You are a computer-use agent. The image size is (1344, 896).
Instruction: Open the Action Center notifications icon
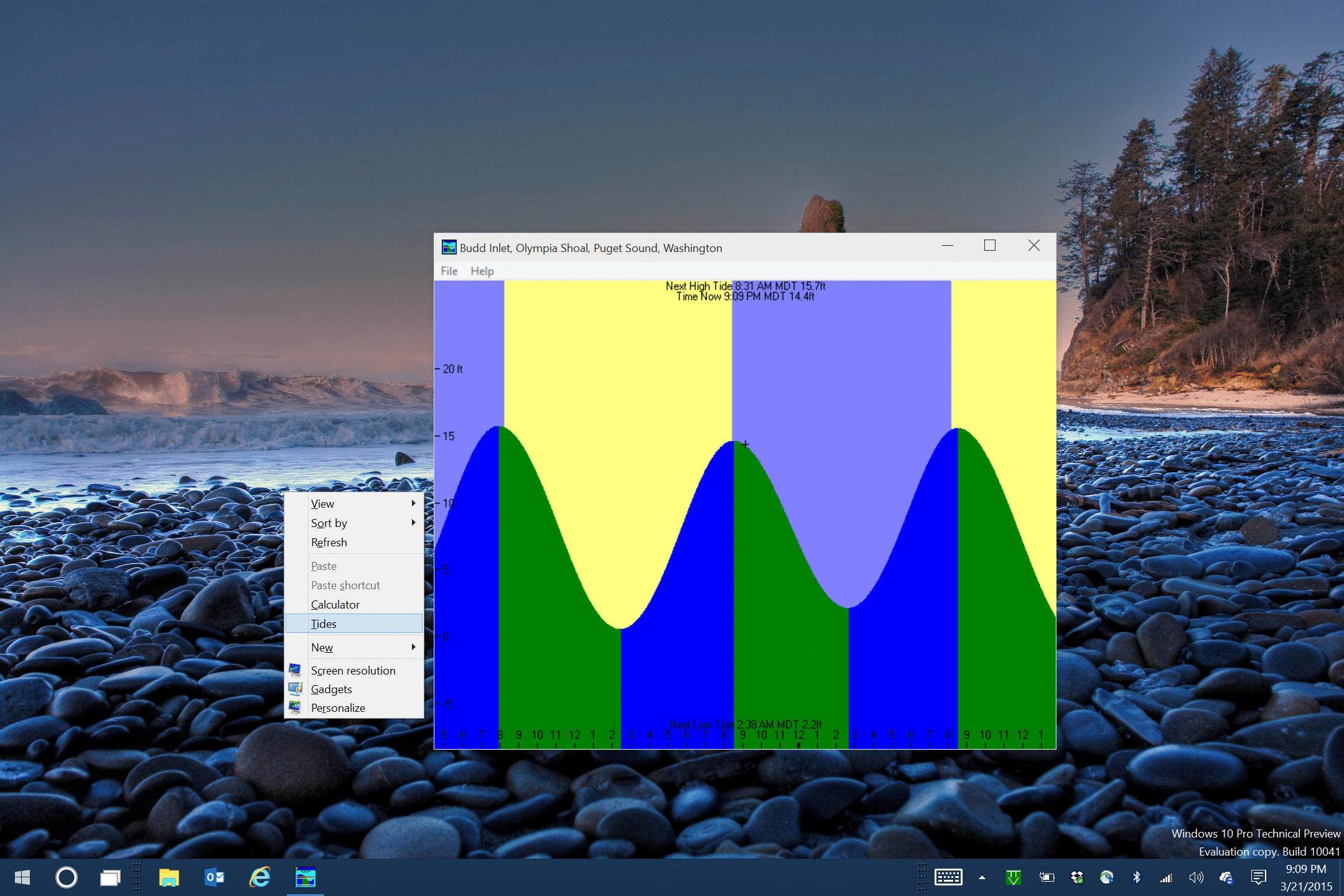click(x=1258, y=877)
